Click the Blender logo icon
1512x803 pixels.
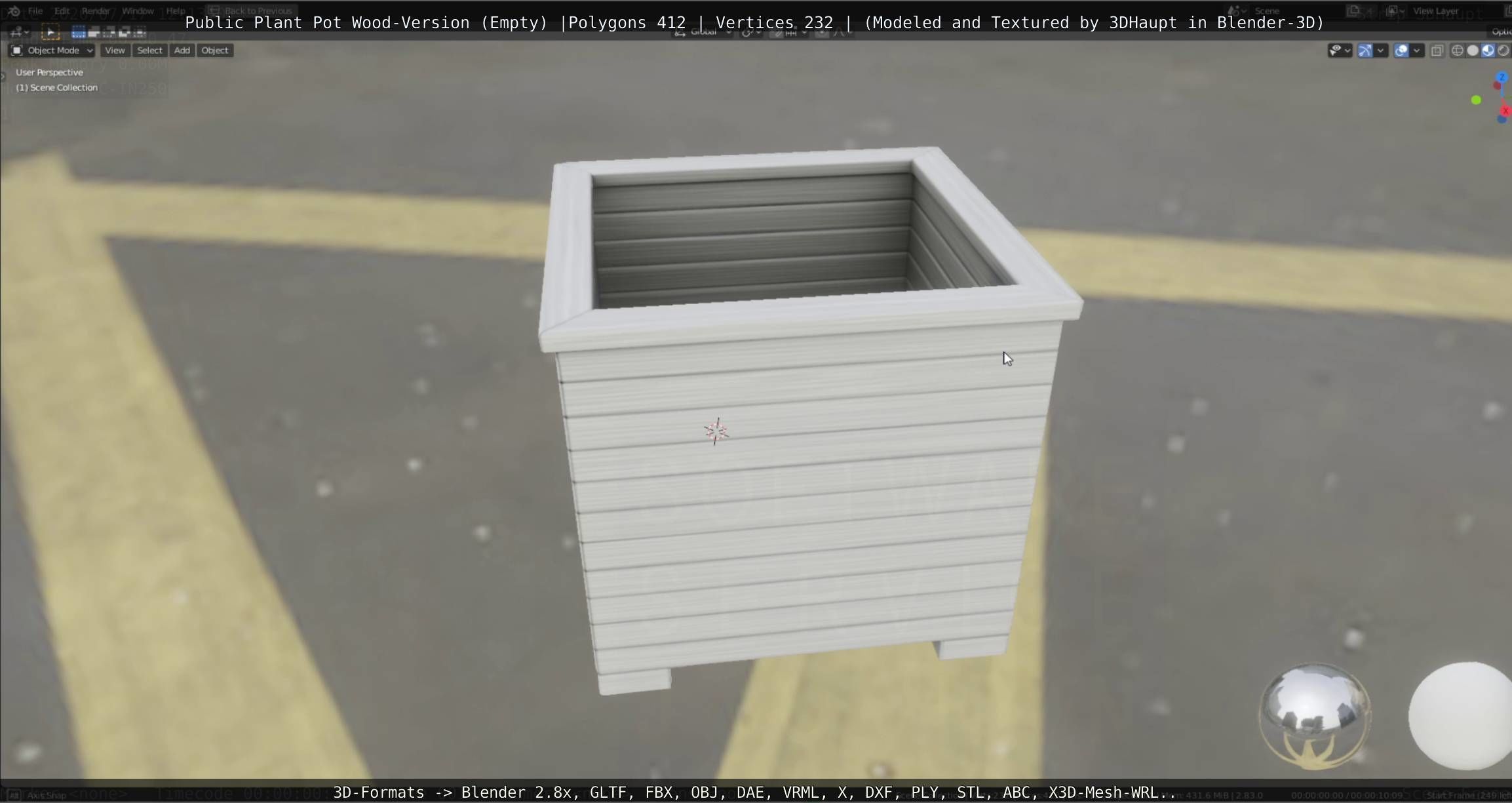click(14, 11)
